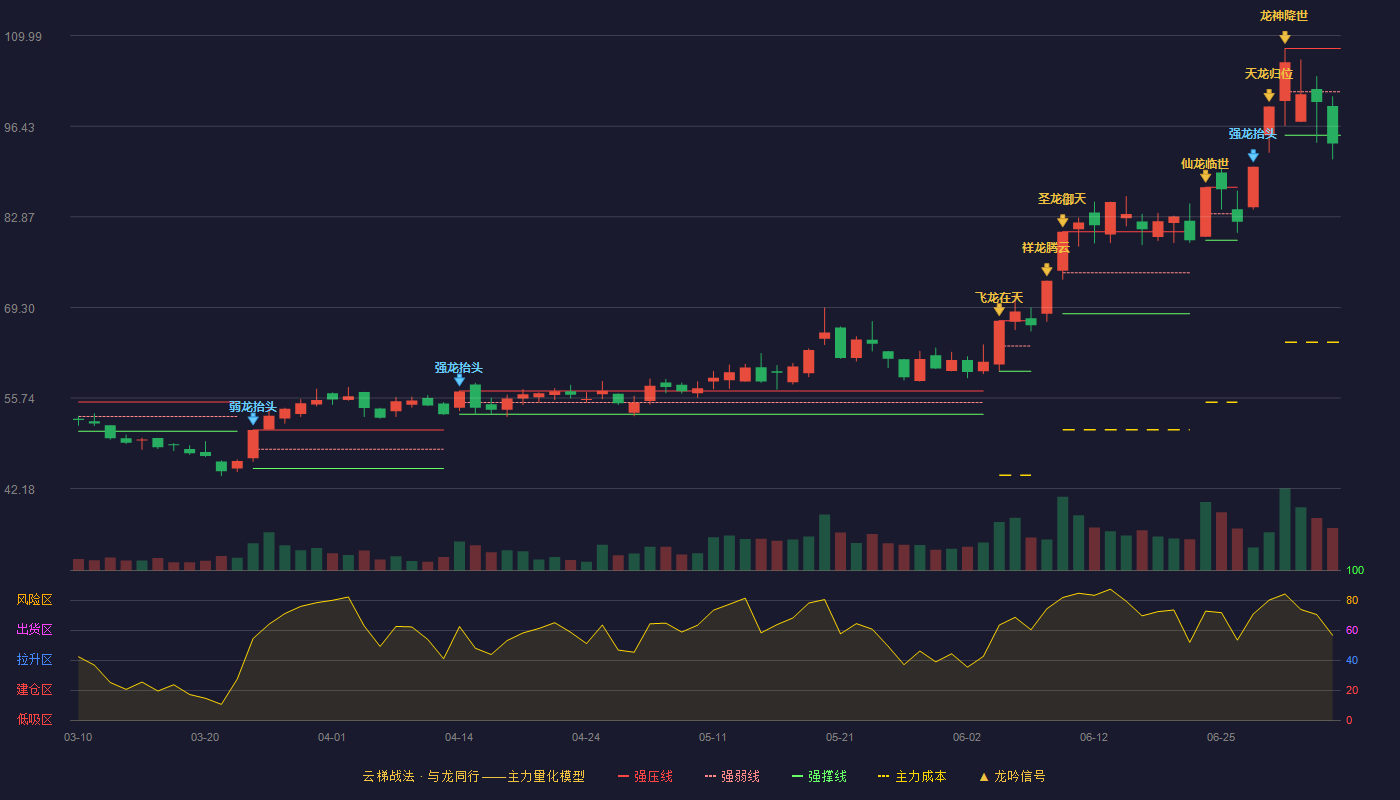Click the magenta 60 indicator scale value
This screenshot has height=800, width=1400.
click(1351, 630)
